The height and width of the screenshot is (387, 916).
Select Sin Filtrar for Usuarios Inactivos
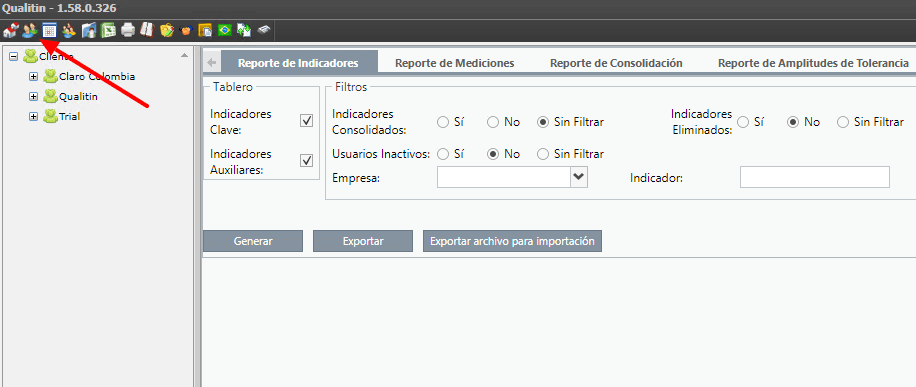[x=543, y=154]
